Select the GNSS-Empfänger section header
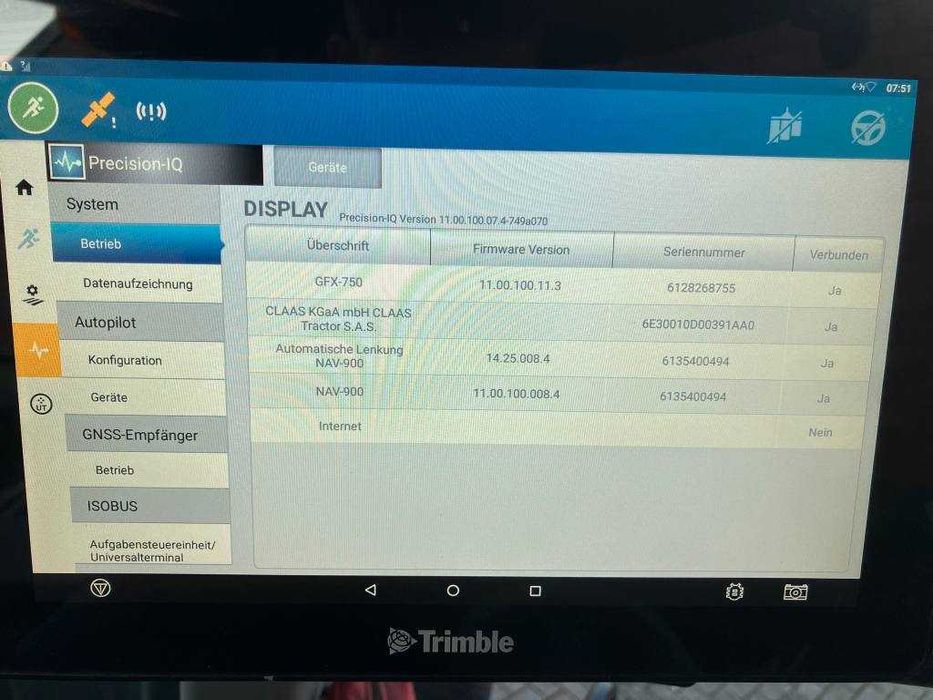This screenshot has height=700, width=933. pos(146,435)
